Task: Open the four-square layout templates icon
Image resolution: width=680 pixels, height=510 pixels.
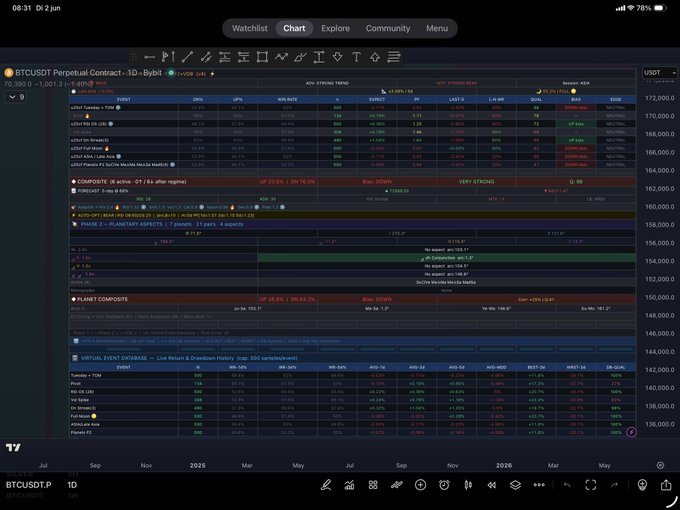Action: pyautogui.click(x=373, y=485)
